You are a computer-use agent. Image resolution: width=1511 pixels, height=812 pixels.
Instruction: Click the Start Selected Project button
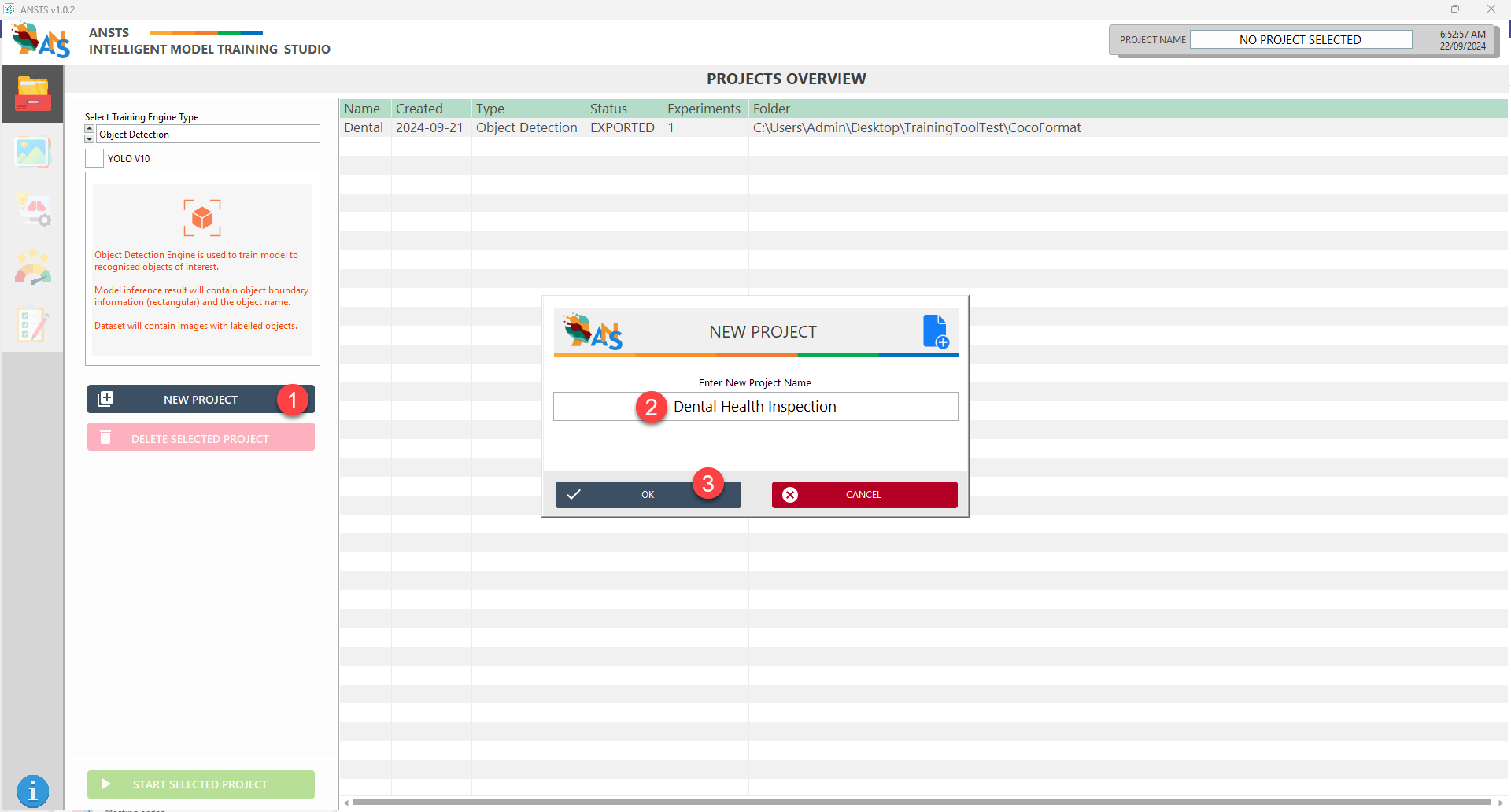(x=201, y=784)
